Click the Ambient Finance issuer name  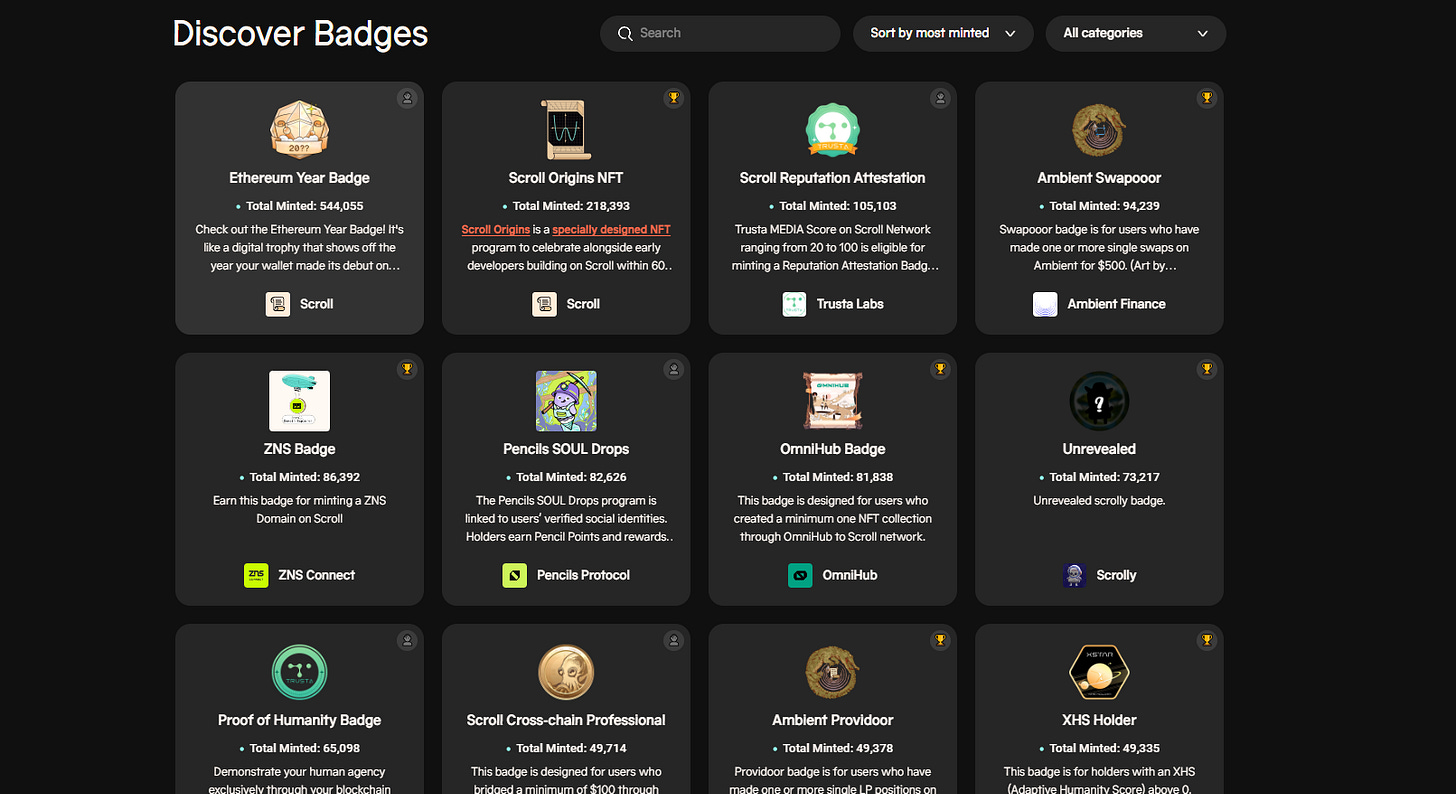click(x=1116, y=304)
